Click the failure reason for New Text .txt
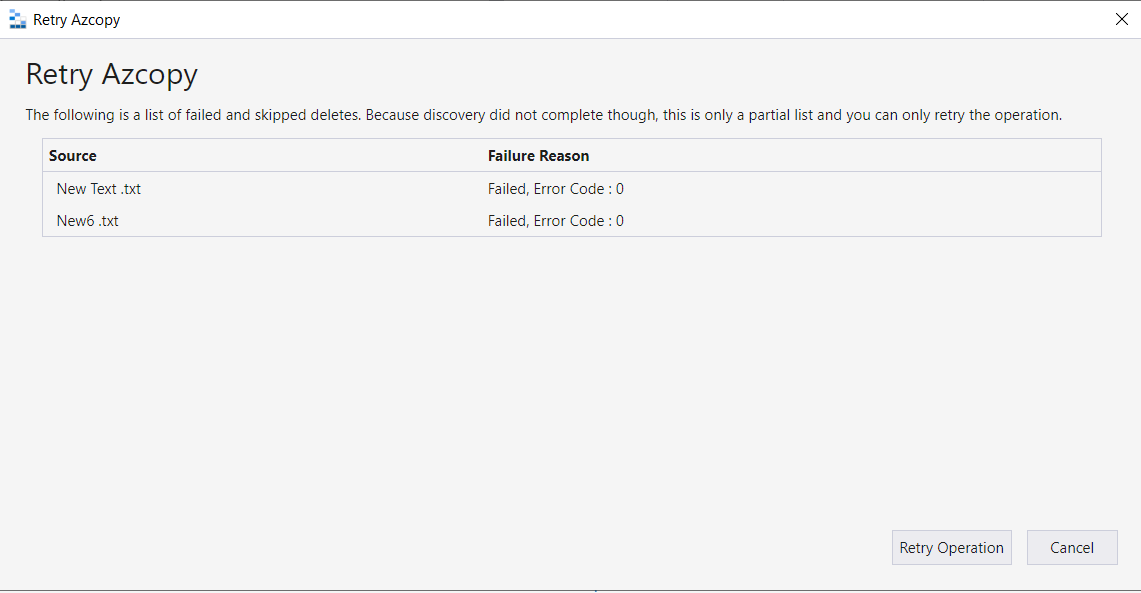Viewport: 1141px width, 593px height. (x=554, y=188)
